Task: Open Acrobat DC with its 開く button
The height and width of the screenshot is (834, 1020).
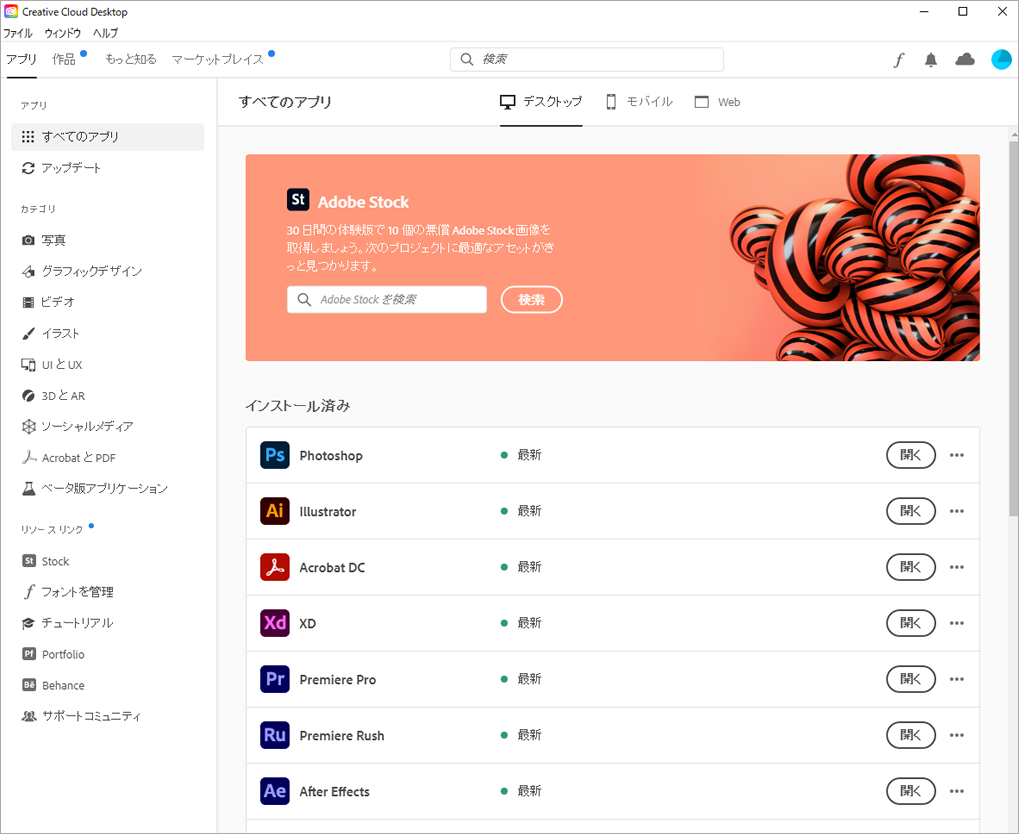Action: [x=911, y=567]
